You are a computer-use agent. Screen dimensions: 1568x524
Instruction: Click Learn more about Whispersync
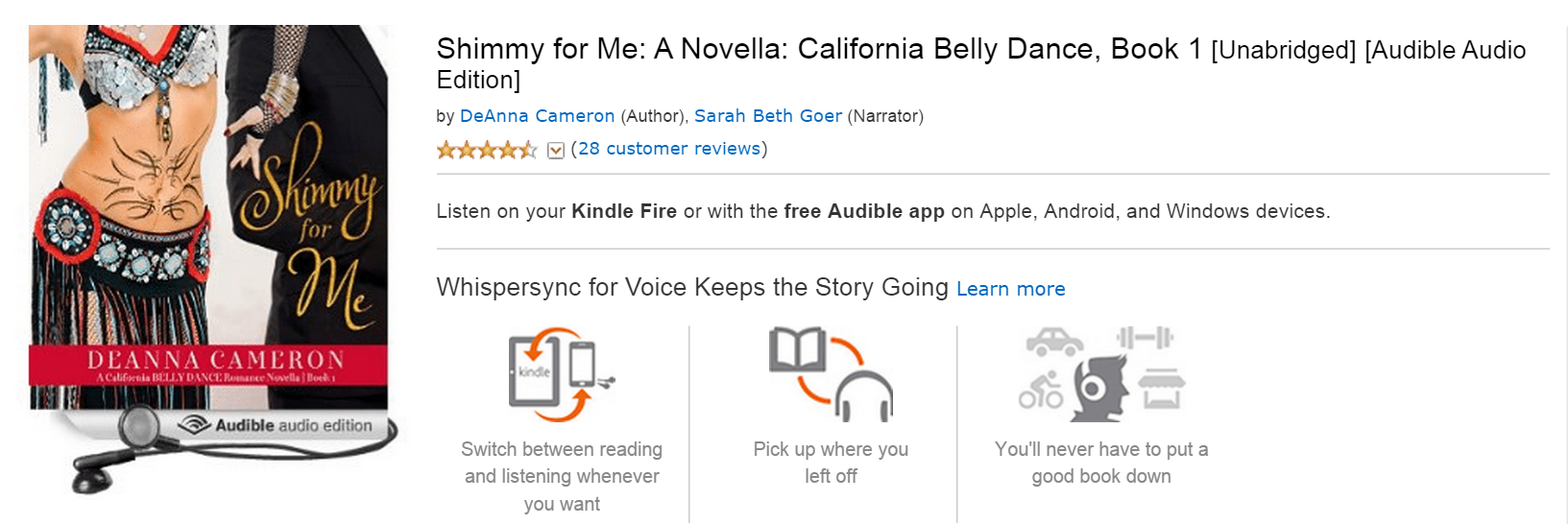[x=1010, y=289]
